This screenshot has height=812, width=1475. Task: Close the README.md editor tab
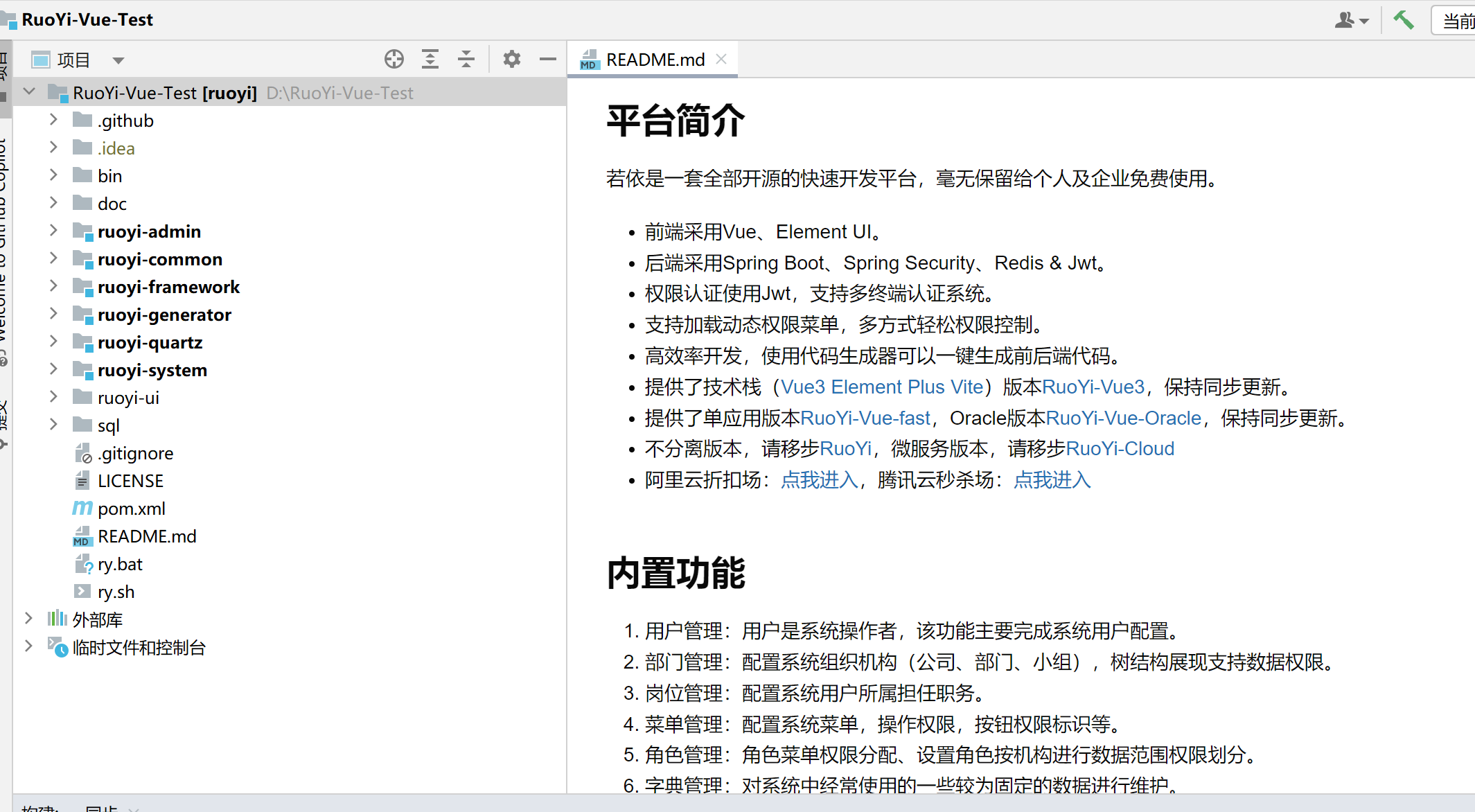[721, 60]
